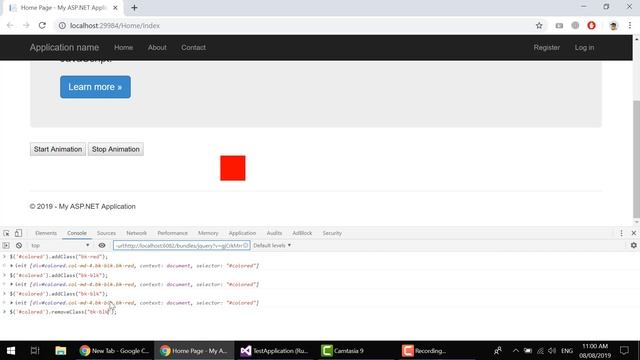
Task: Click the console filter input field
Action: 182,245
